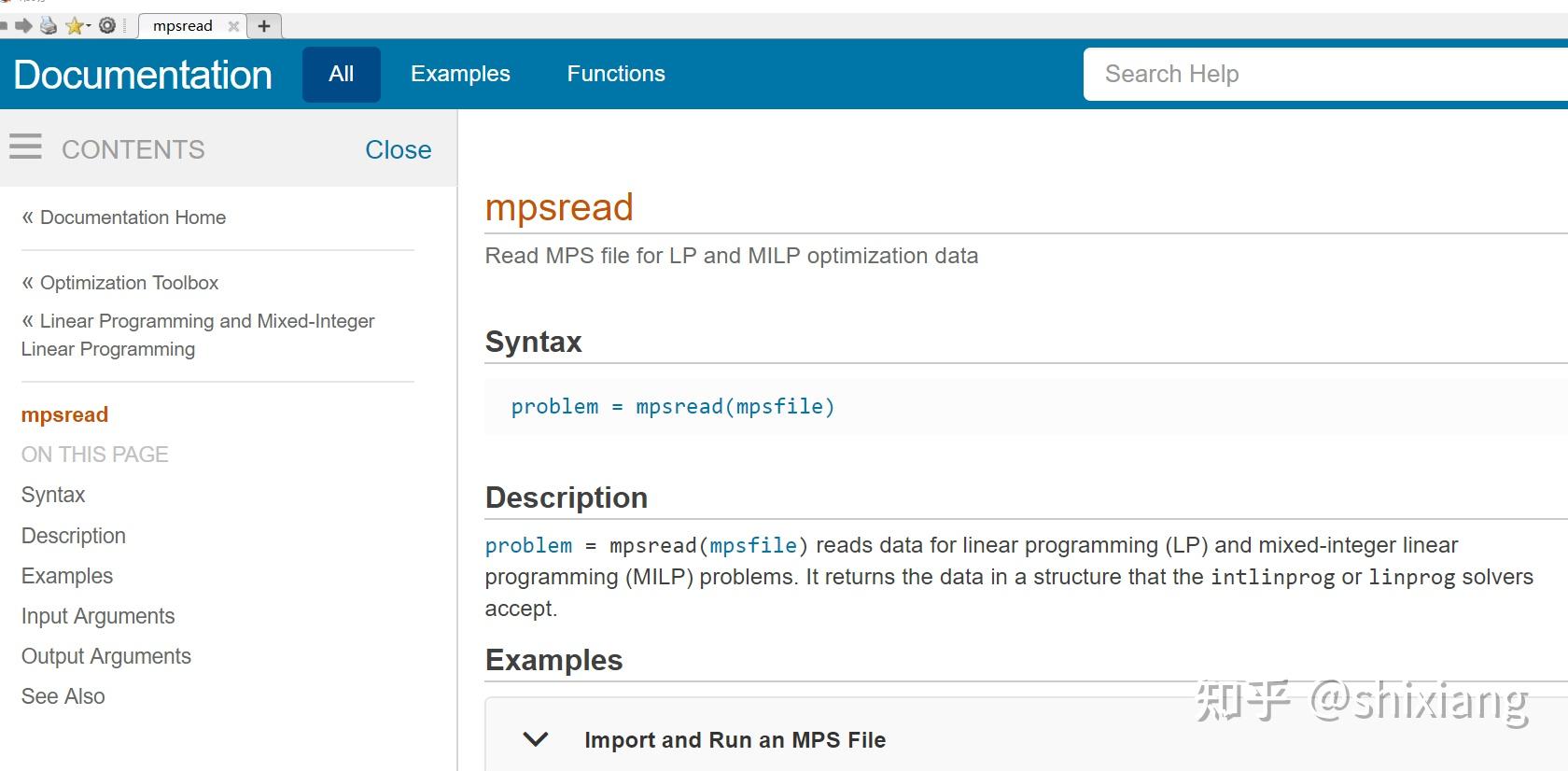This screenshot has width=1568, height=771.
Task: Go to Documentation Home
Action: [x=133, y=217]
